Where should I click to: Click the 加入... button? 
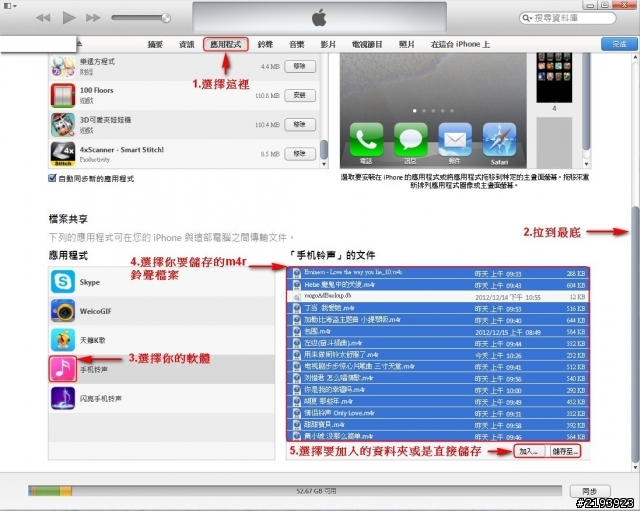(529, 451)
